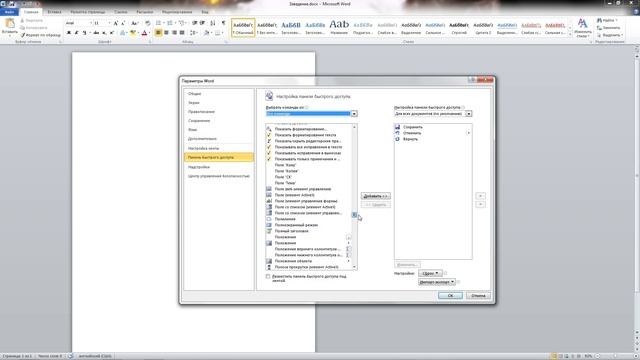Switch to the Рецензирование ribbon tab
This screenshot has height=360, width=640.
coord(177,12)
